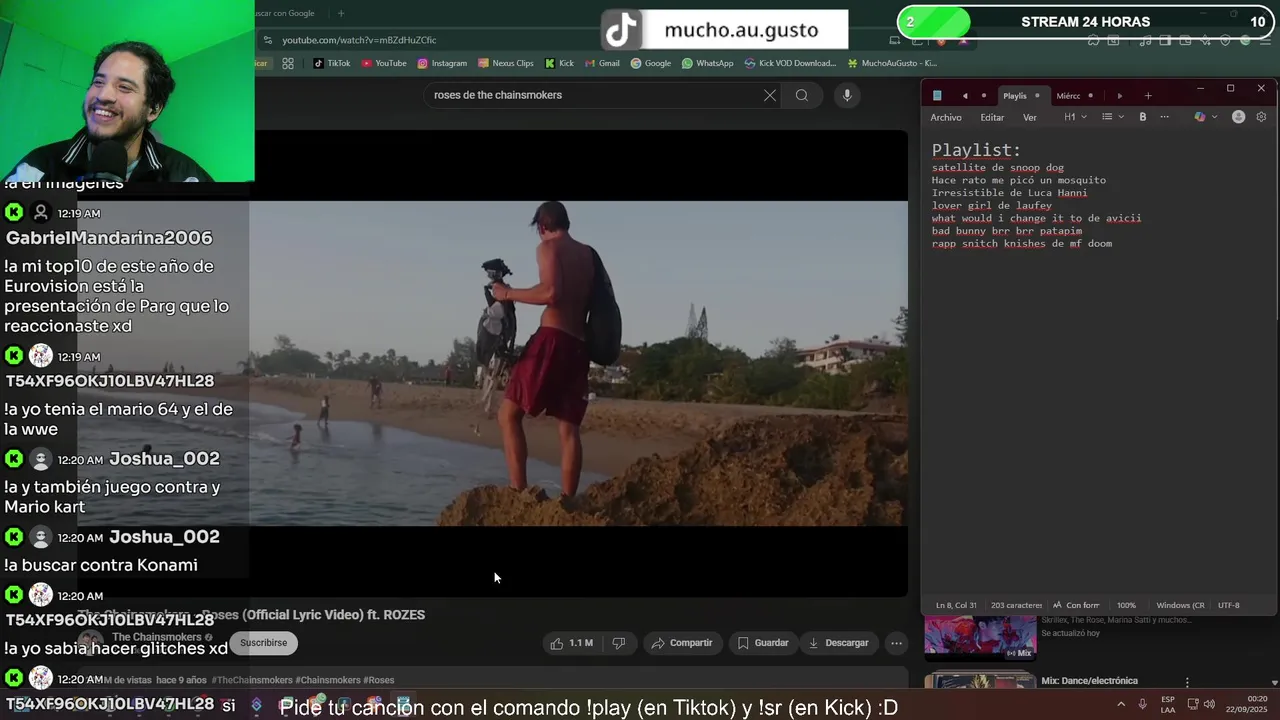This screenshot has width=1280, height=720.
Task: Click the Descargar button
Action: 838,643
